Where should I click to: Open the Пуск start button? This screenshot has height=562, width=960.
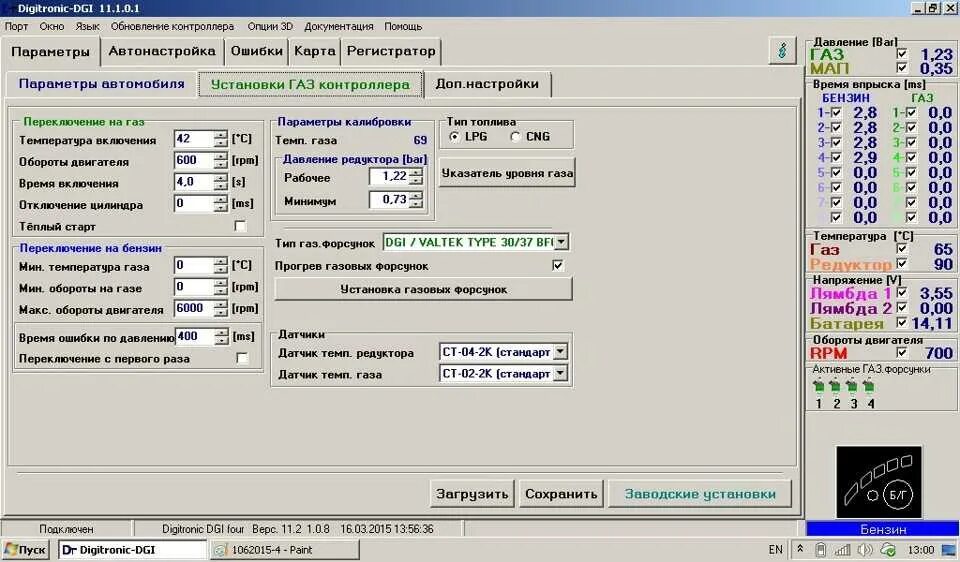coord(26,550)
